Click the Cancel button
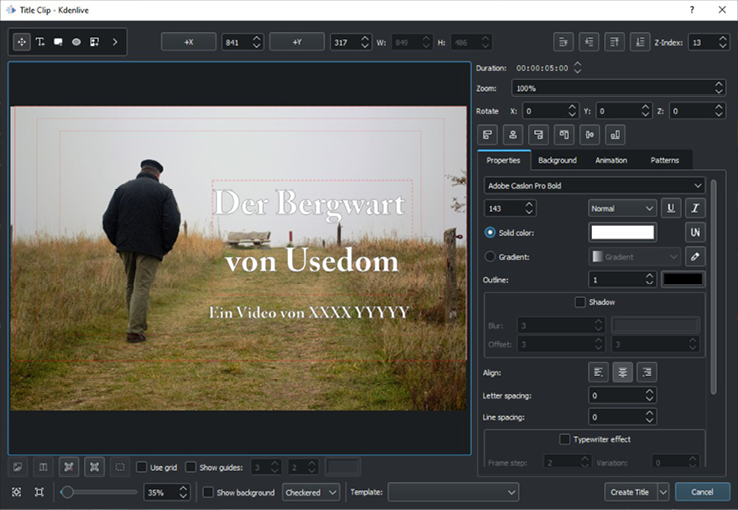738x510 pixels. pos(702,492)
